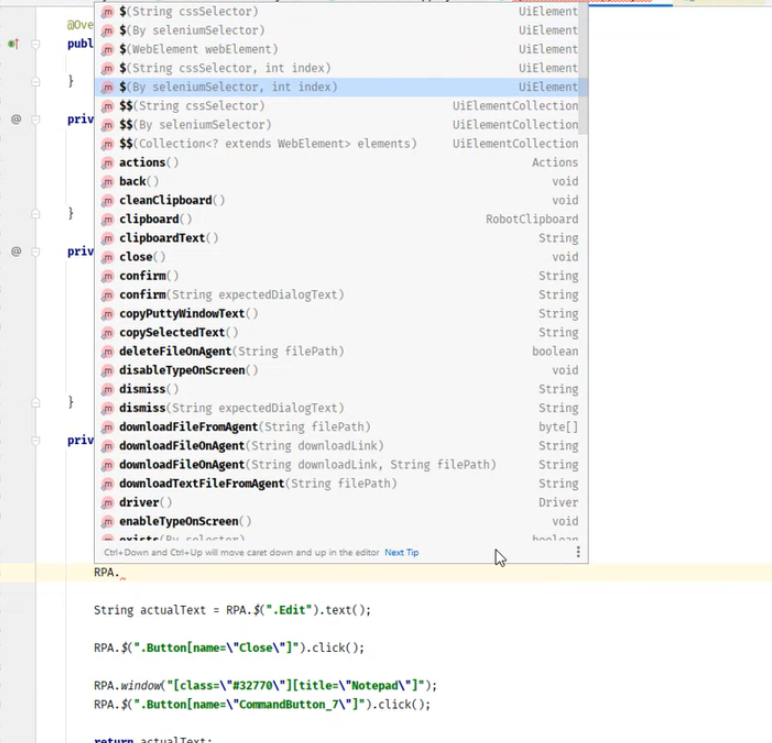Select copyPuttyWindowText() suggestion
The height and width of the screenshot is (743, 772).
[x=341, y=314]
